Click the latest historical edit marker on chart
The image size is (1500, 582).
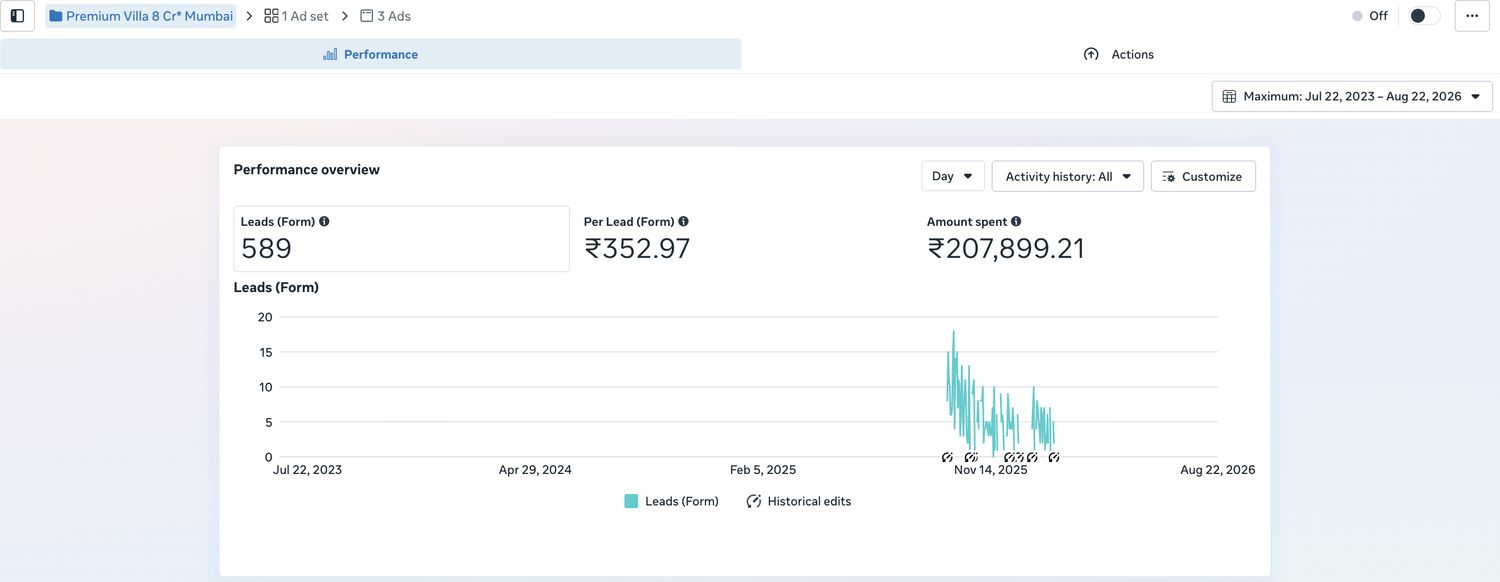point(1054,458)
